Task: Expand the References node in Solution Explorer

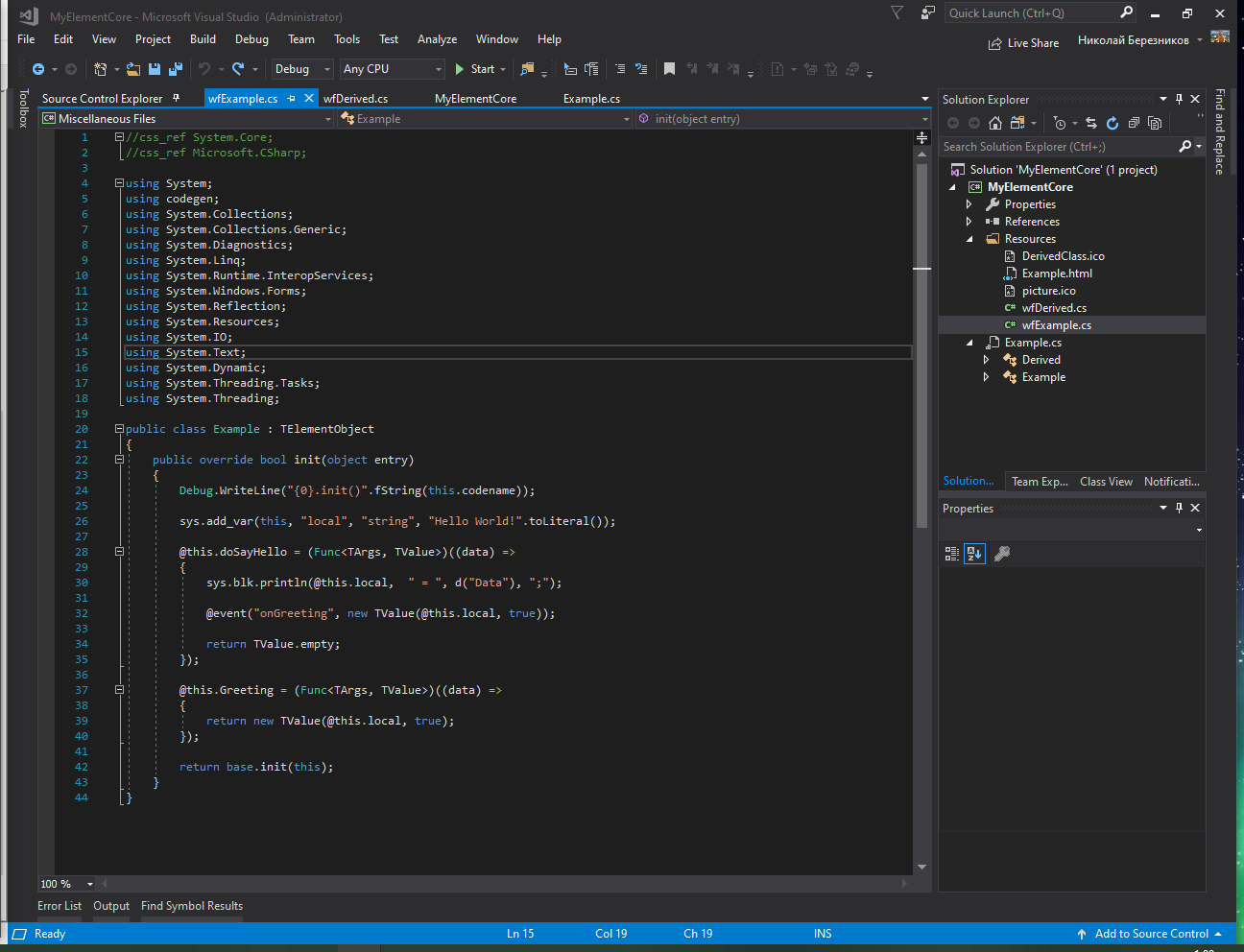Action: [969, 222]
